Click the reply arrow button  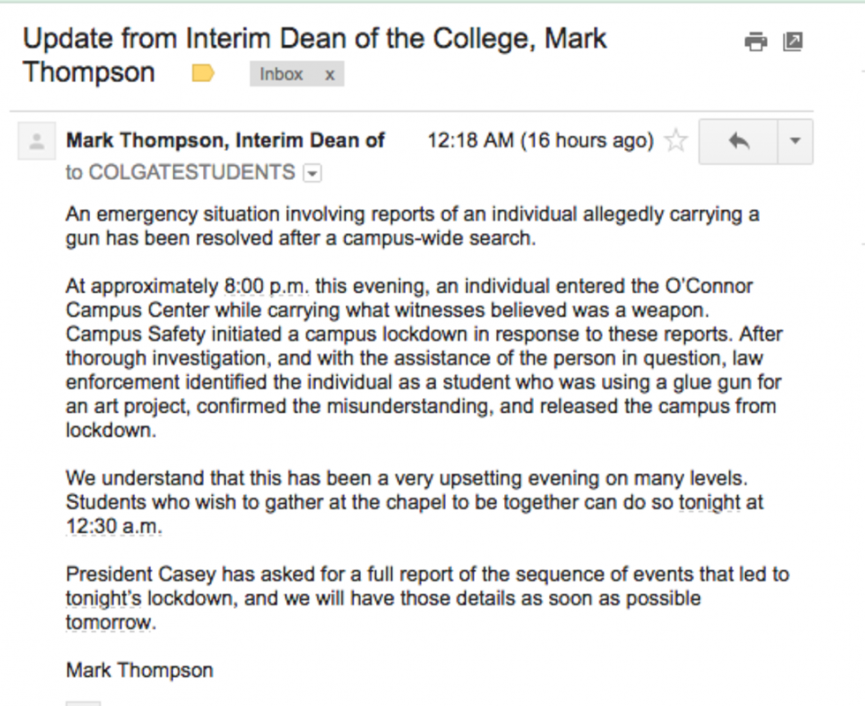[738, 142]
